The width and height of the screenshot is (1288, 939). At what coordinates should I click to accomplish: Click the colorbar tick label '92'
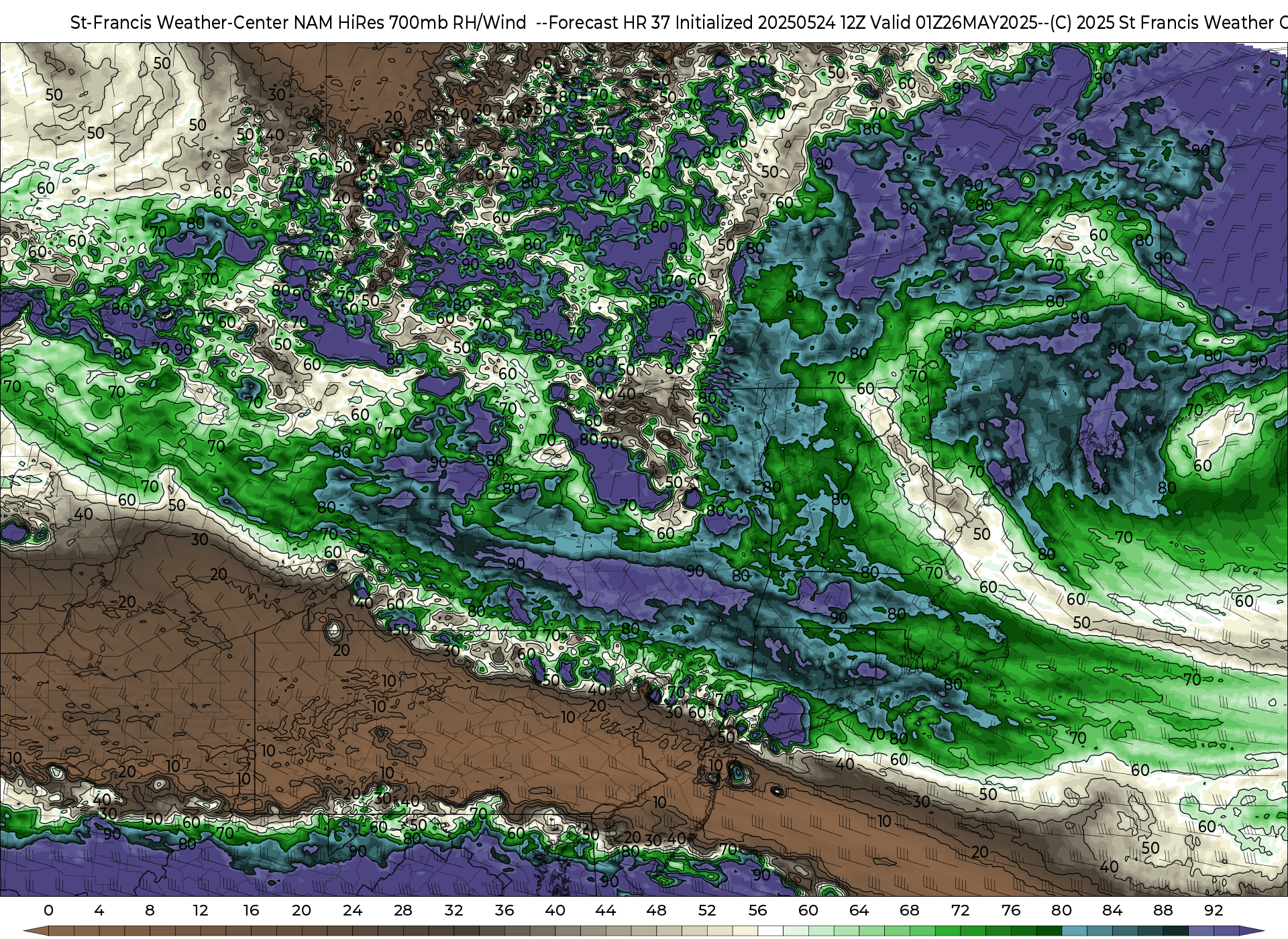coord(1214,910)
